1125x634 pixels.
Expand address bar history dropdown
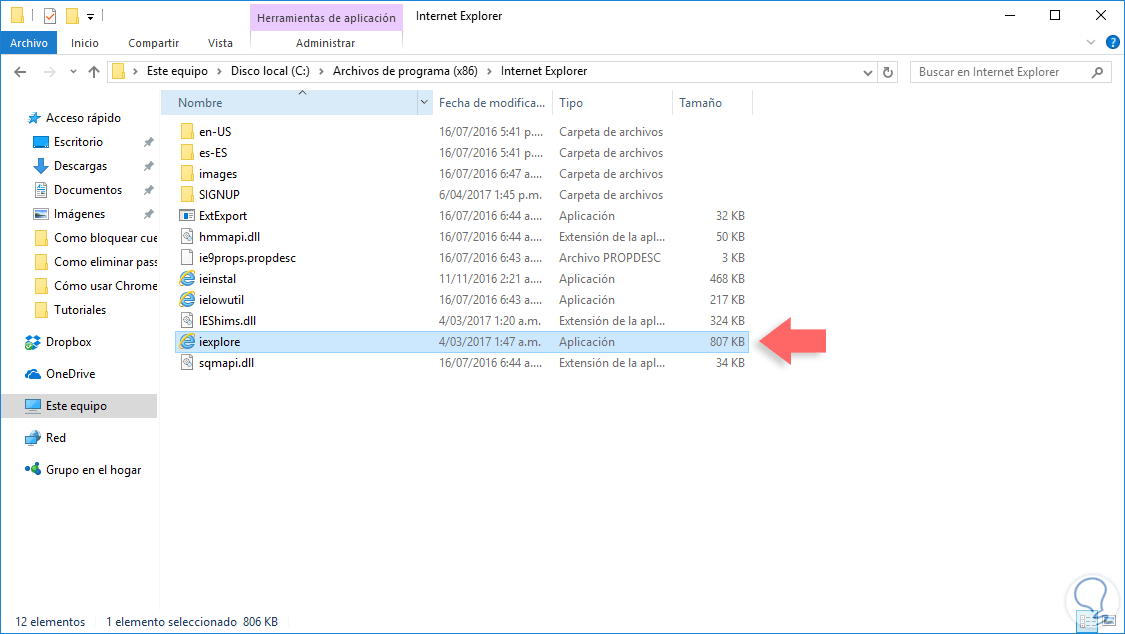[x=867, y=72]
